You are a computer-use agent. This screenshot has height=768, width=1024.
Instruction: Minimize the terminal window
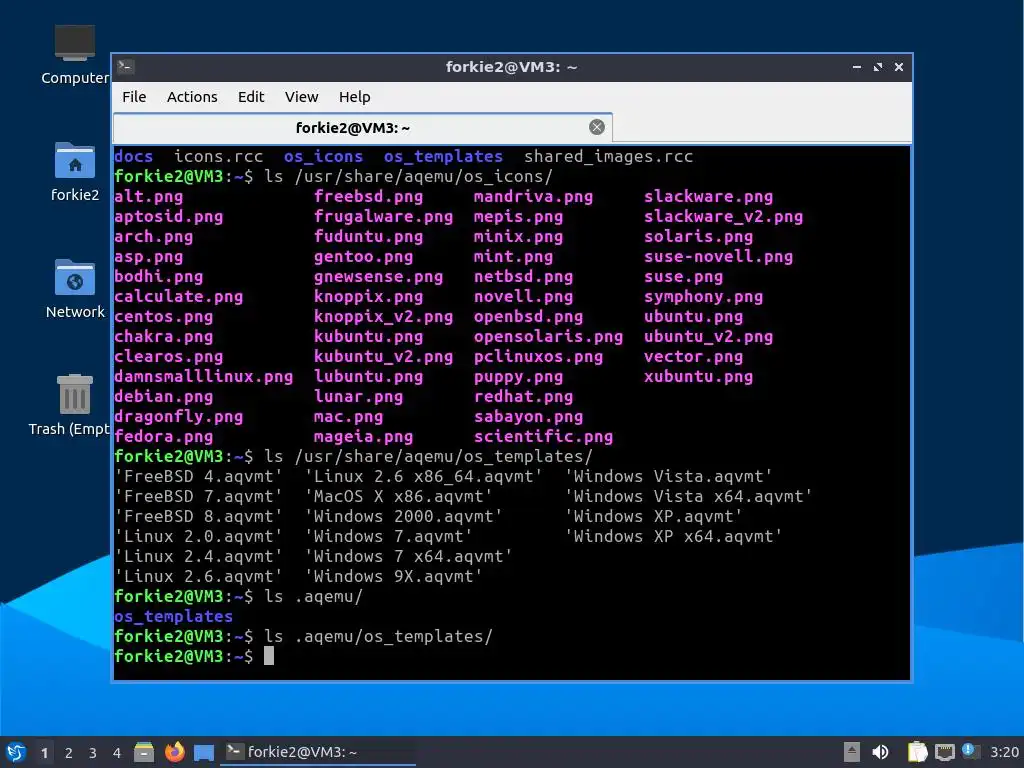[x=857, y=67]
